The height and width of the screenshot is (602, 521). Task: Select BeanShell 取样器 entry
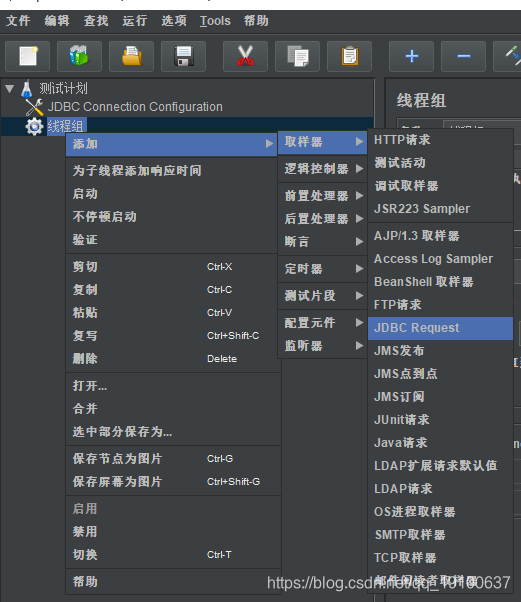pos(440,282)
